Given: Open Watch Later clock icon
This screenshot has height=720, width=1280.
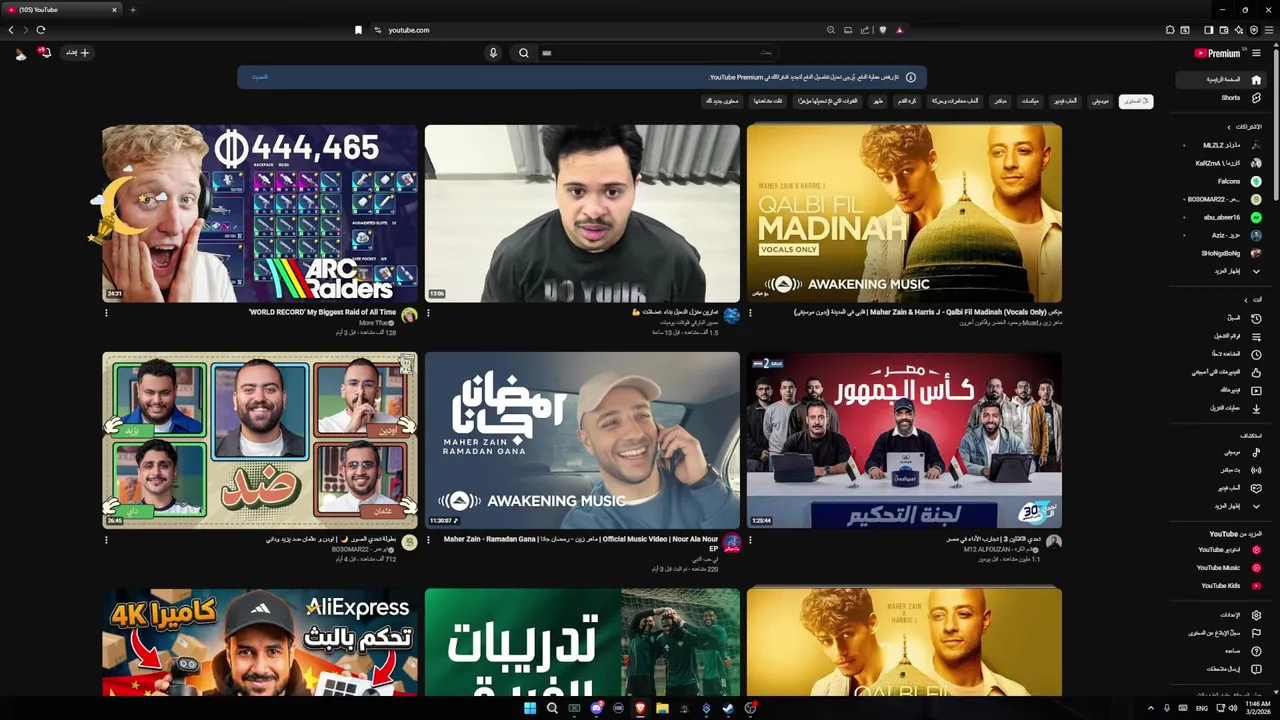Looking at the screenshot, I should [x=1256, y=355].
